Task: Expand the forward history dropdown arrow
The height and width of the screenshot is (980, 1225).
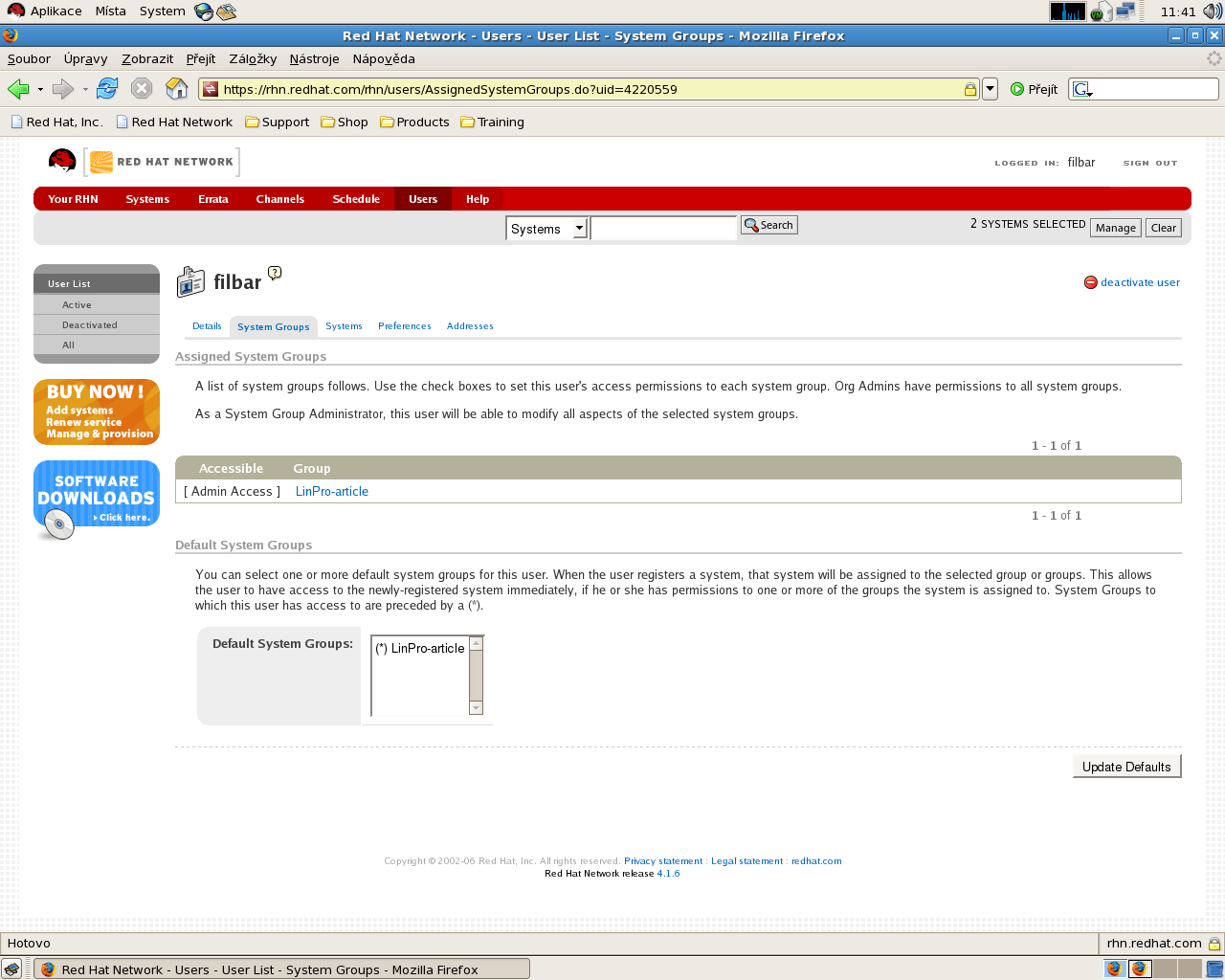Action: pyautogui.click(x=85, y=89)
